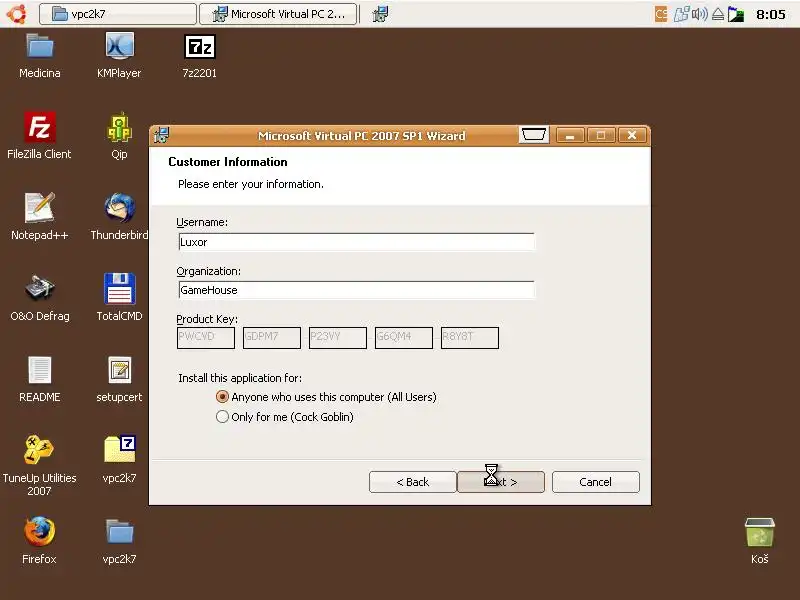The width and height of the screenshot is (800, 600).
Task: Launch the KMPlayer desktop icon
Action: [x=119, y=46]
